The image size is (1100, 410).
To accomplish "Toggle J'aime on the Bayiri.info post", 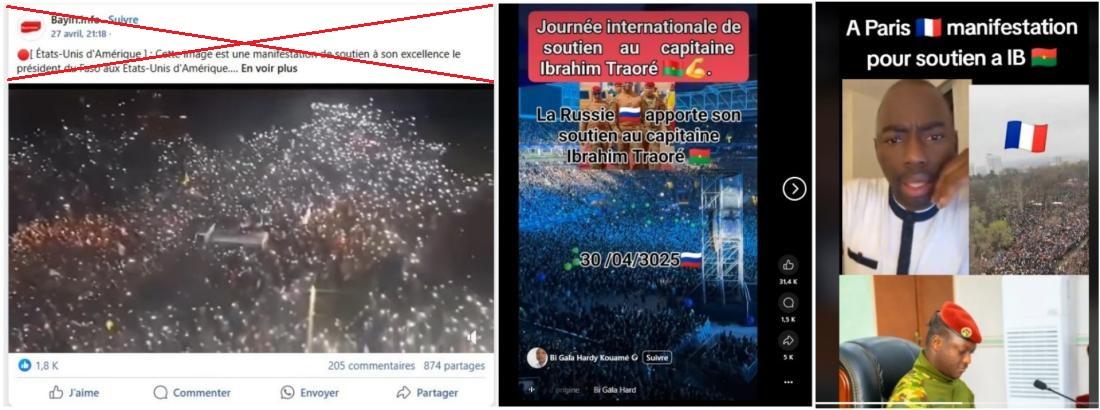I will 74,392.
